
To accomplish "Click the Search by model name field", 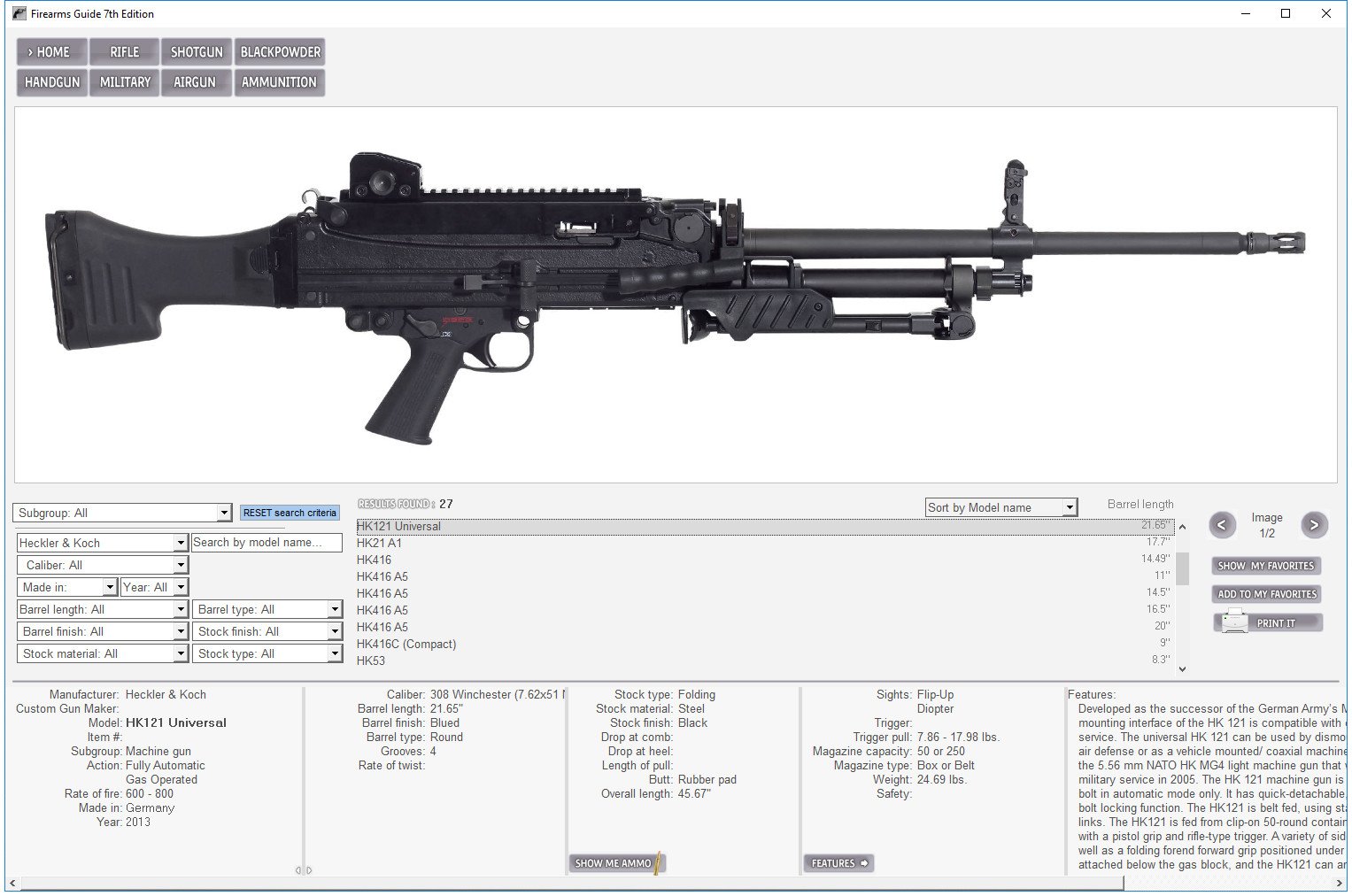I will [x=267, y=543].
